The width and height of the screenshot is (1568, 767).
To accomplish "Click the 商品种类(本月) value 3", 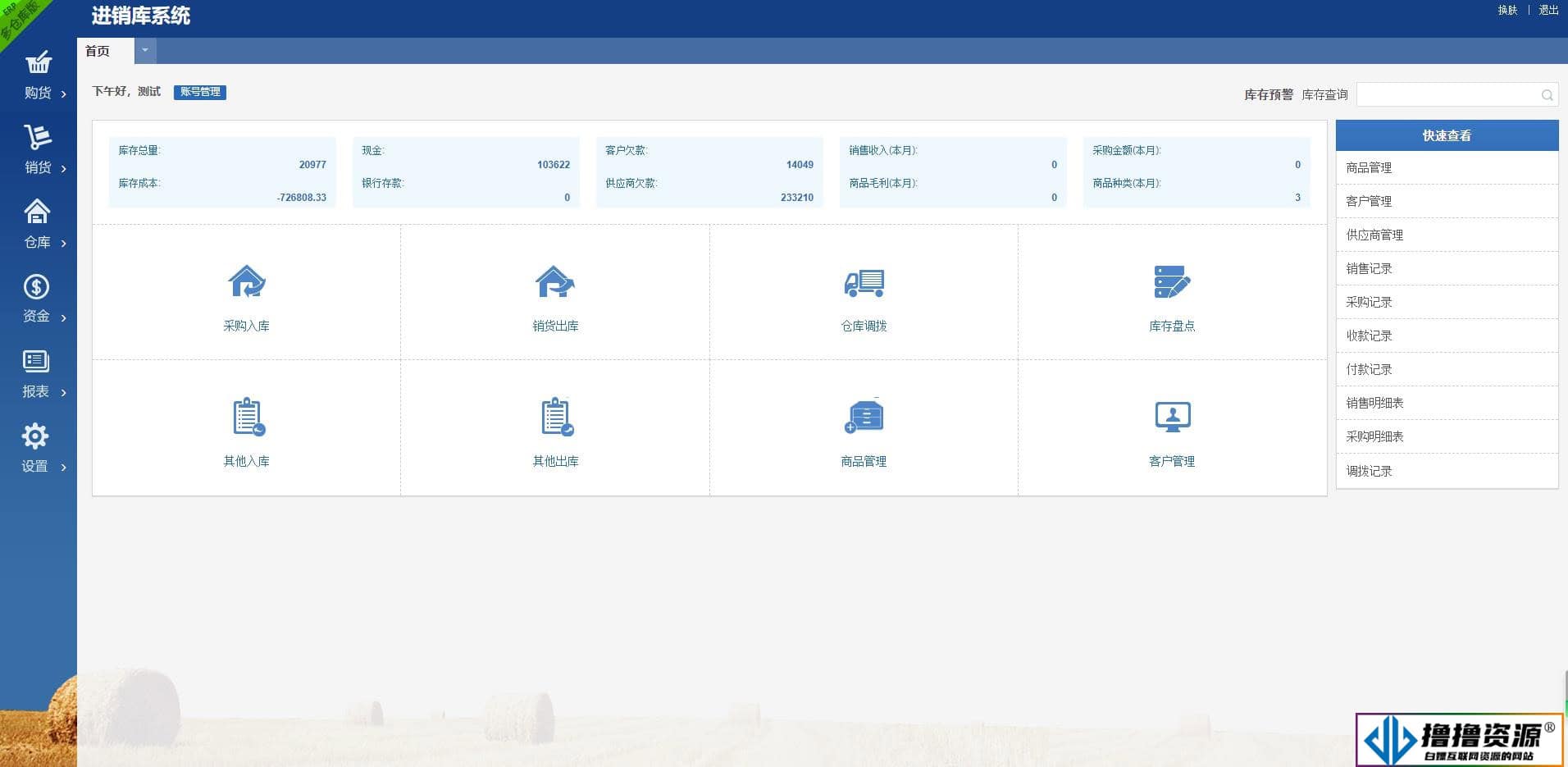I will (x=1297, y=198).
